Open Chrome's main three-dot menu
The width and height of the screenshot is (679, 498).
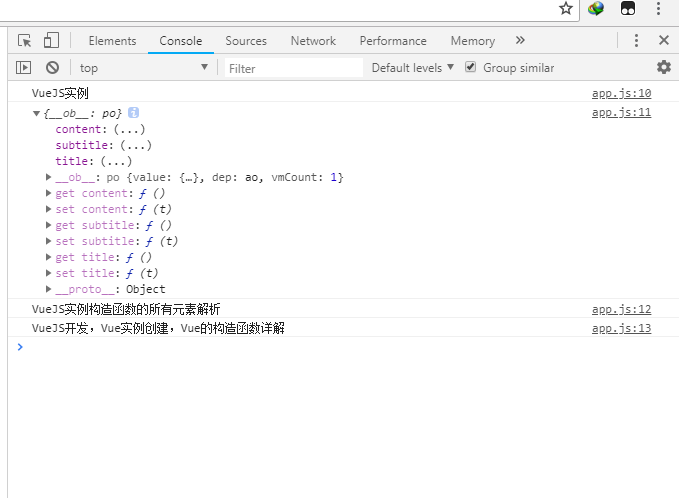[x=658, y=8]
